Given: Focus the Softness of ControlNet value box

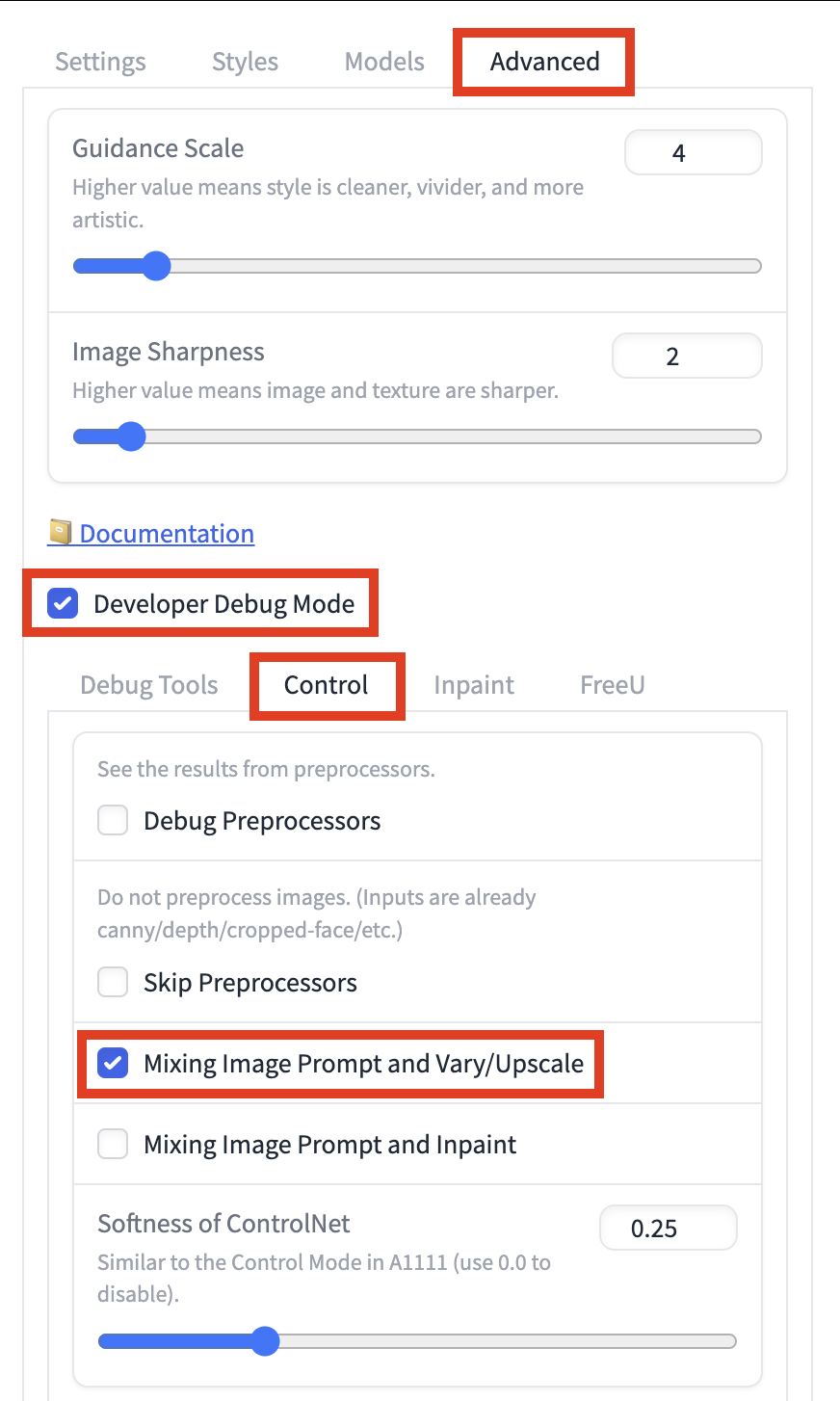Looking at the screenshot, I should coord(668,1229).
